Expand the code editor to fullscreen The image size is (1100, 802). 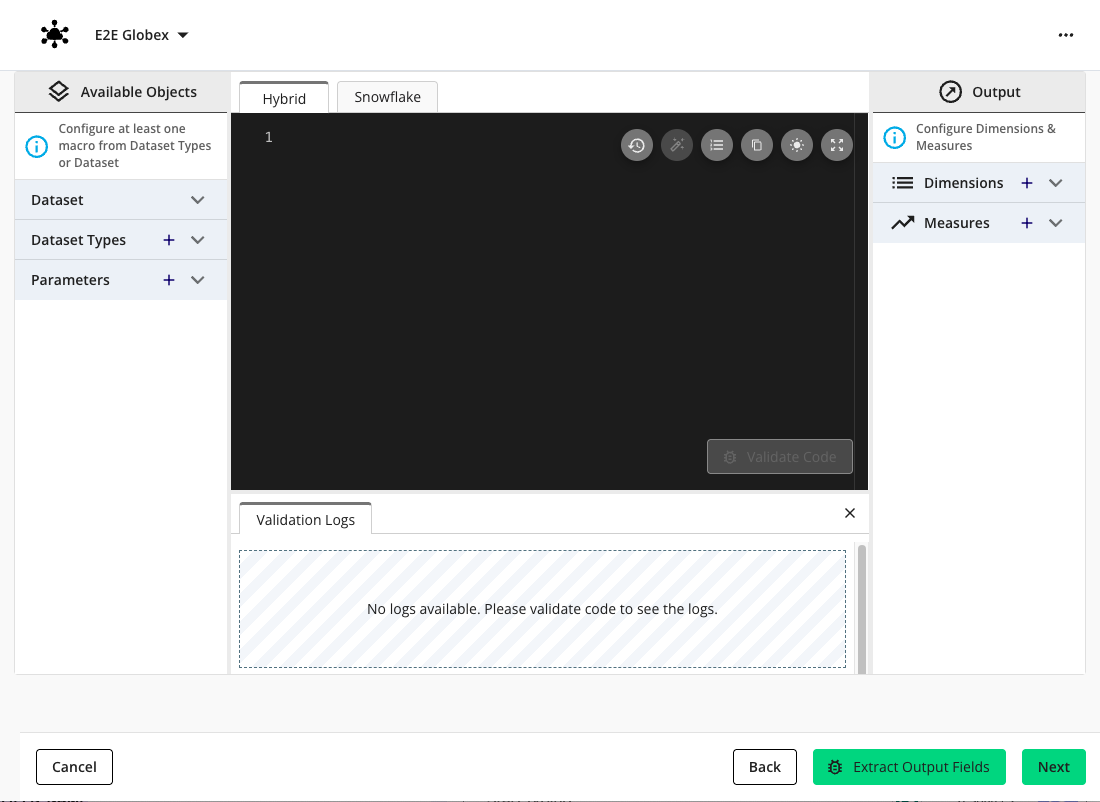pos(837,145)
